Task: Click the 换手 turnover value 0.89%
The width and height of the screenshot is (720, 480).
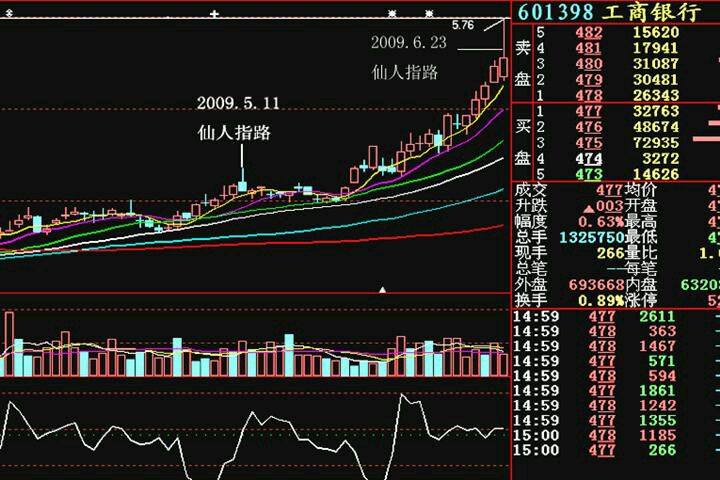Action: [x=601, y=301]
